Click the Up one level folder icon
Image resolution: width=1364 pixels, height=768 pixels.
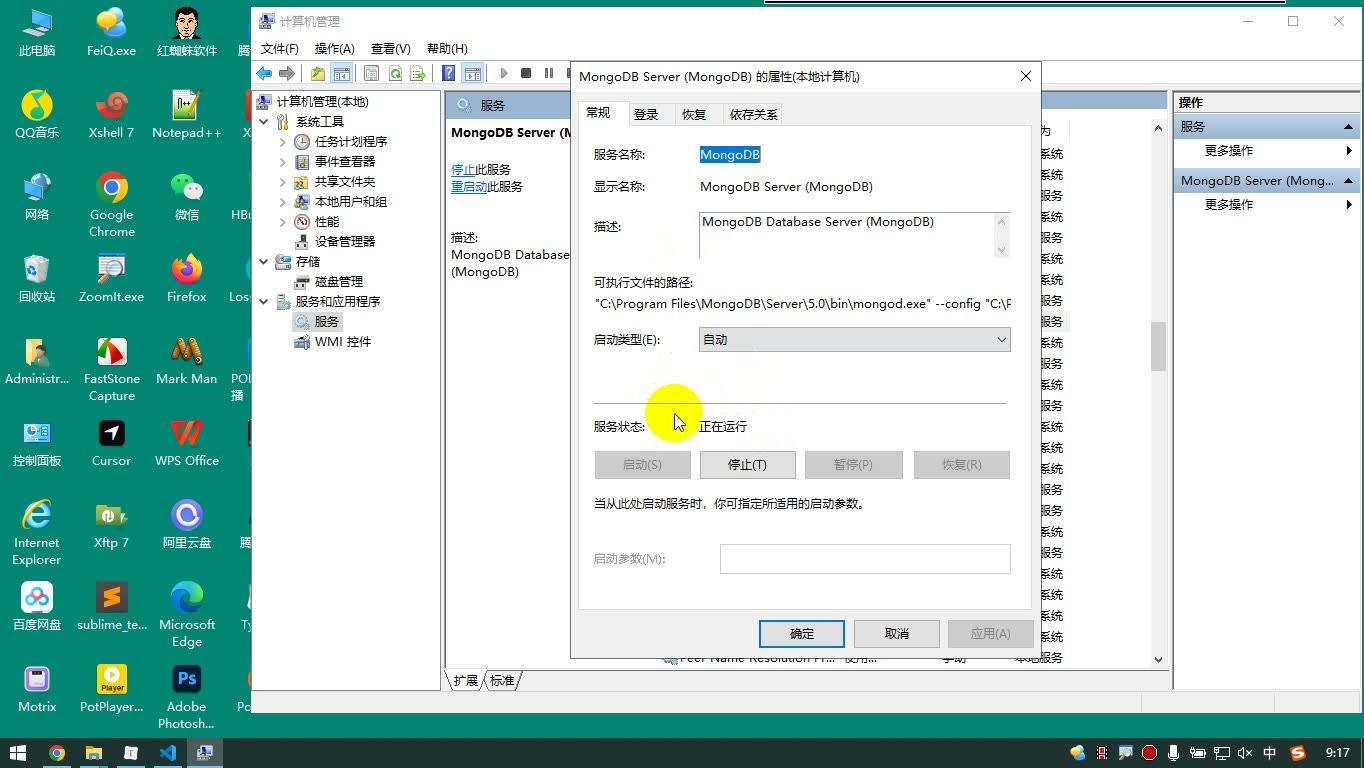click(318, 73)
